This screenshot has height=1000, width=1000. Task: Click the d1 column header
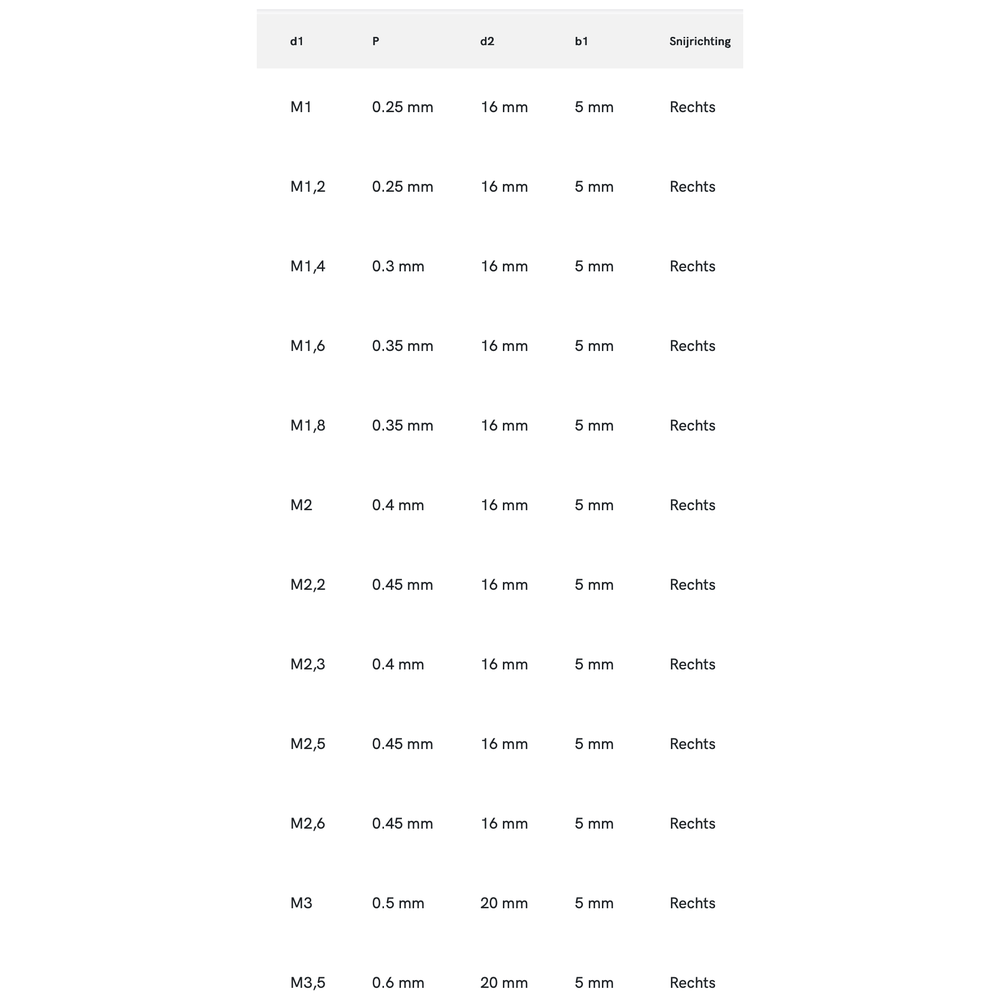pyautogui.click(x=297, y=41)
